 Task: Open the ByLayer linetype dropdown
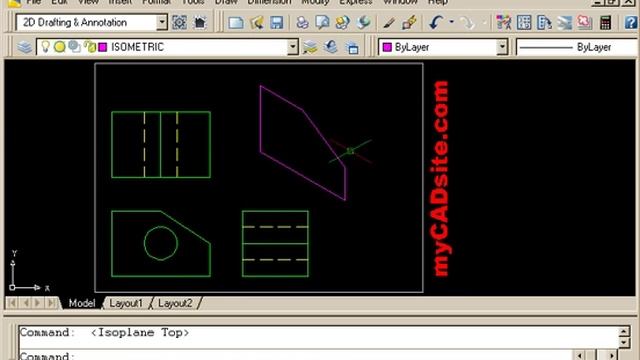click(x=577, y=47)
